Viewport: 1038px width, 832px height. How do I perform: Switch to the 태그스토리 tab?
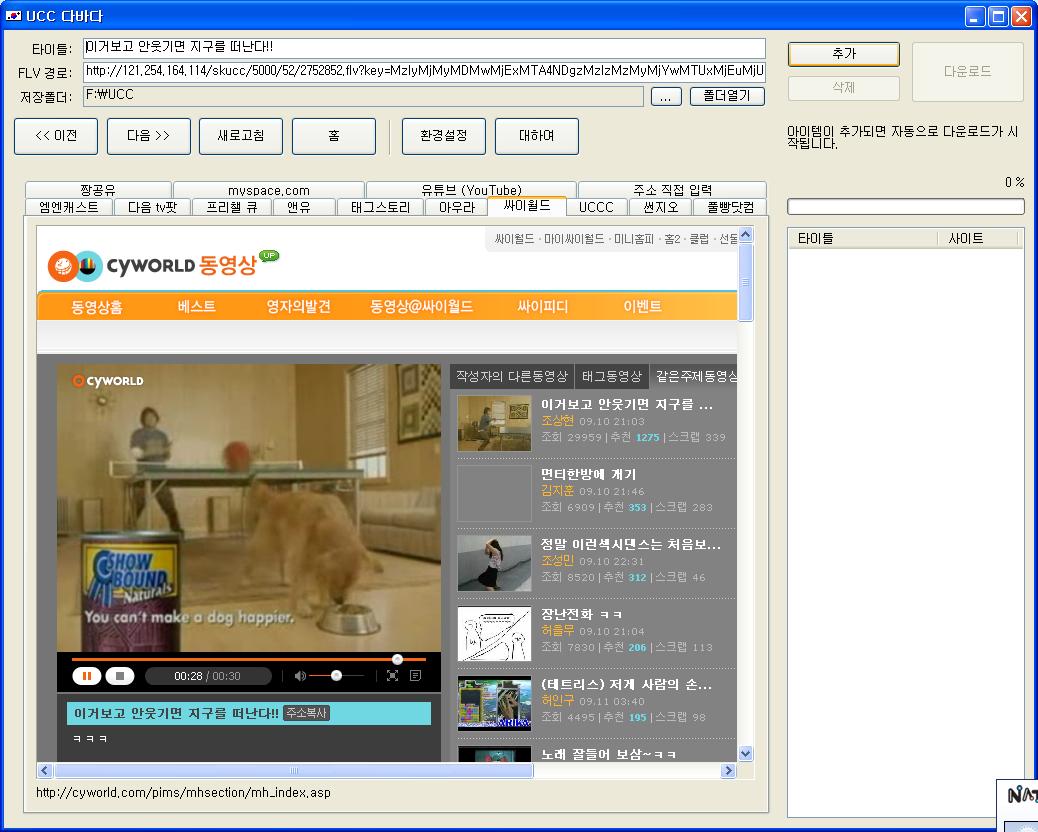(381, 207)
